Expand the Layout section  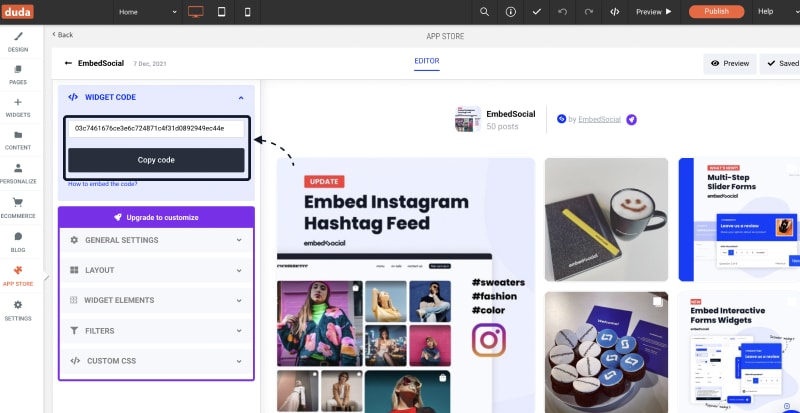tap(156, 270)
